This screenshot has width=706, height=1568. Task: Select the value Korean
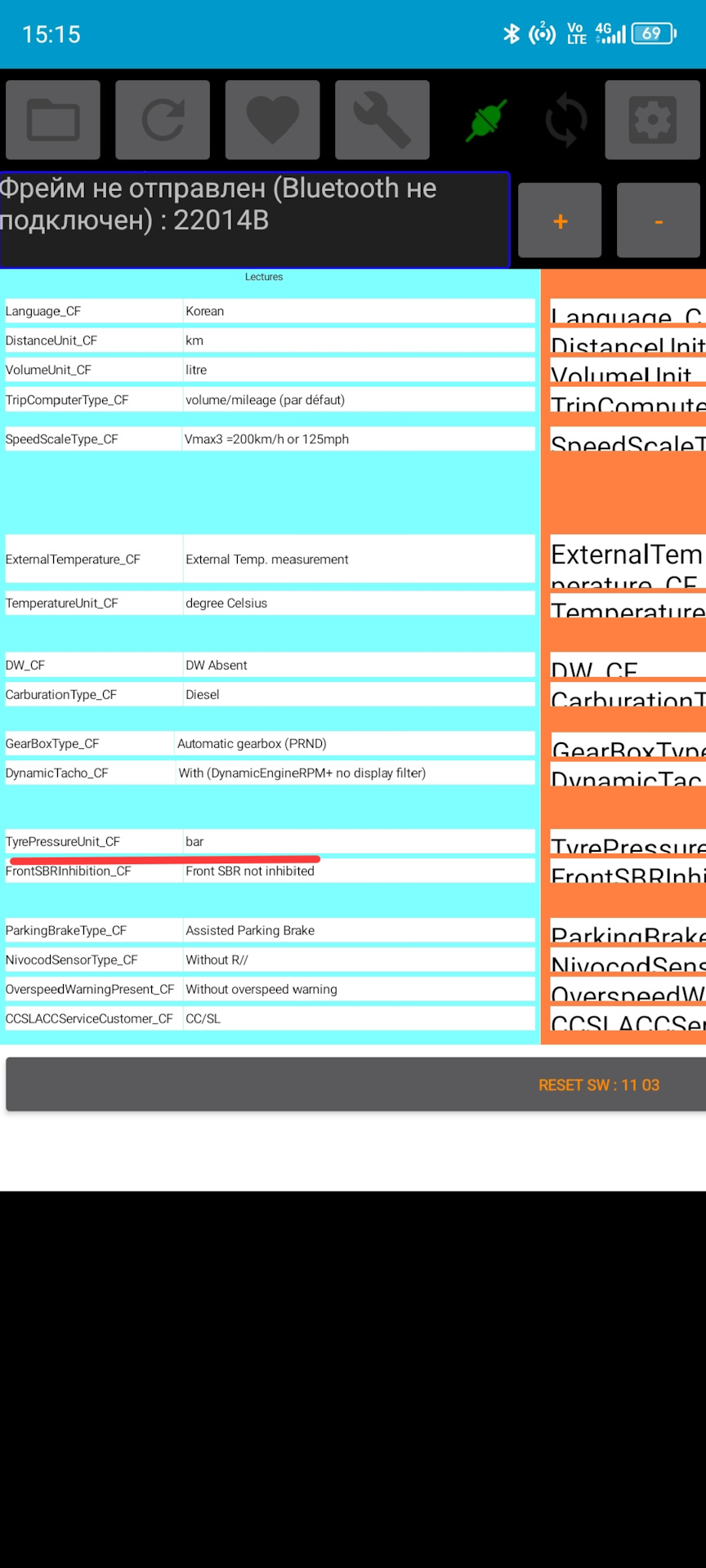[204, 311]
